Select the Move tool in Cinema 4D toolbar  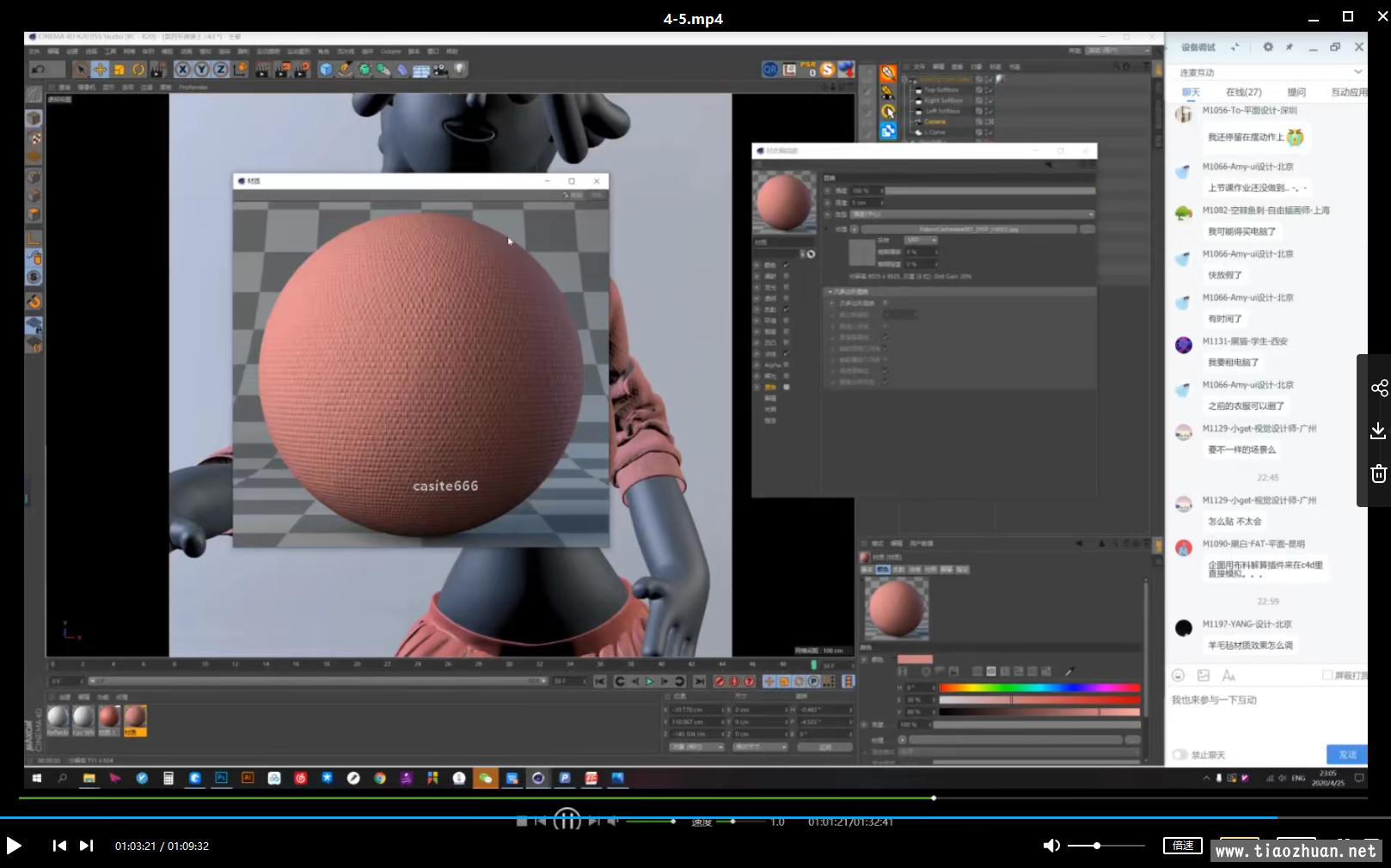point(100,70)
